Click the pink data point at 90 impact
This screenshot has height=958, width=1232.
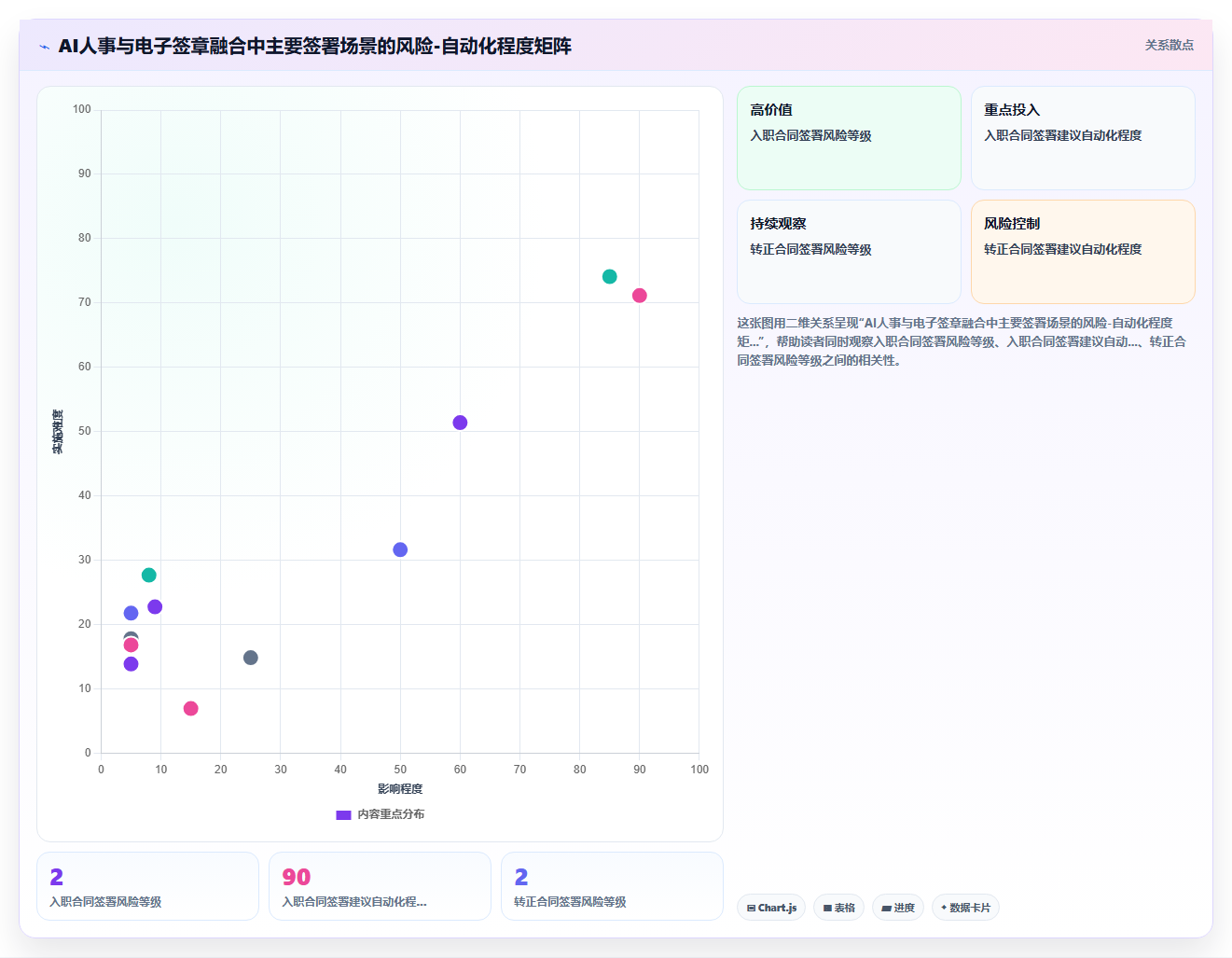[x=640, y=296]
